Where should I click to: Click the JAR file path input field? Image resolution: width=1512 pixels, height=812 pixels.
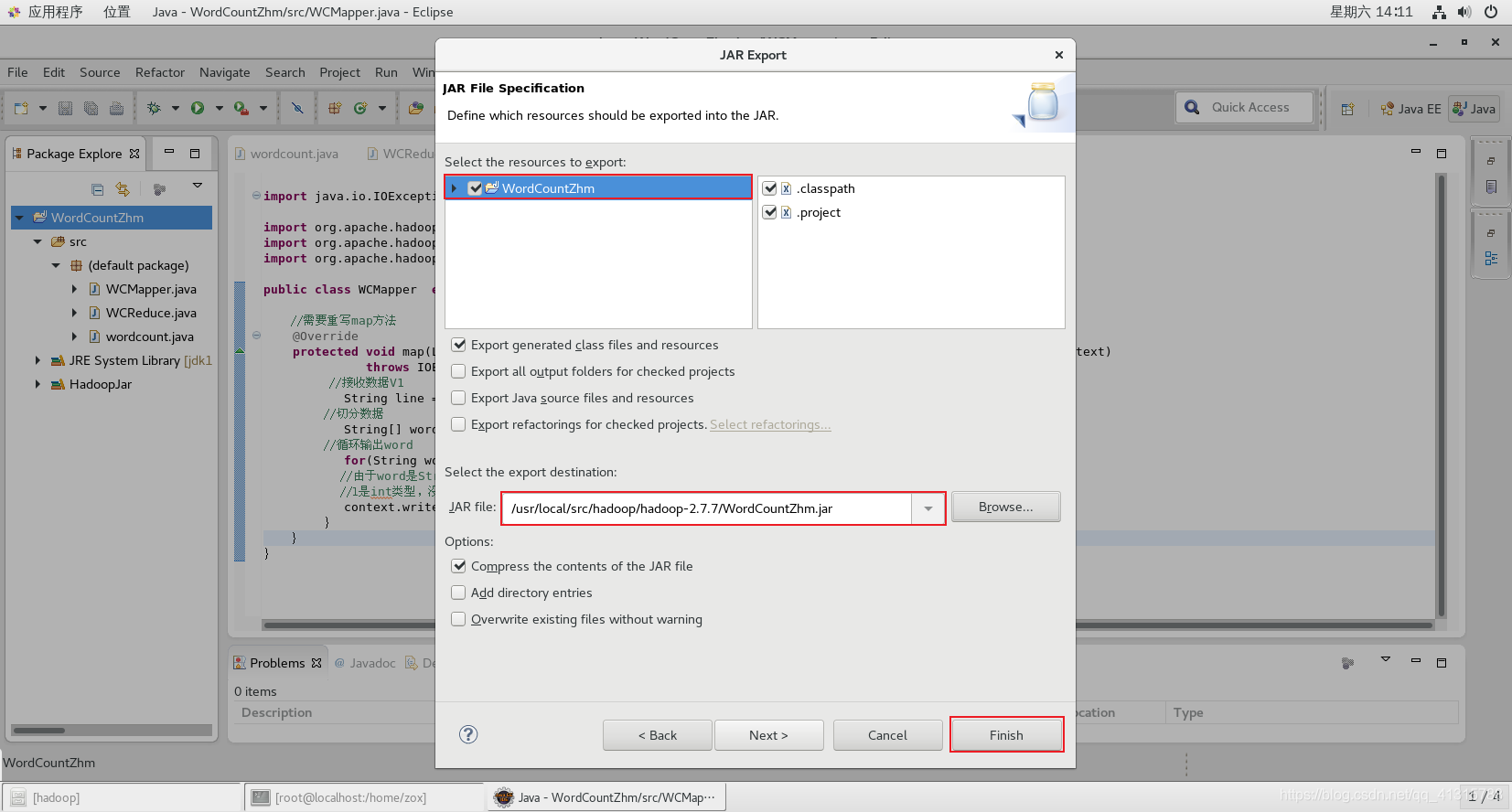tap(706, 508)
